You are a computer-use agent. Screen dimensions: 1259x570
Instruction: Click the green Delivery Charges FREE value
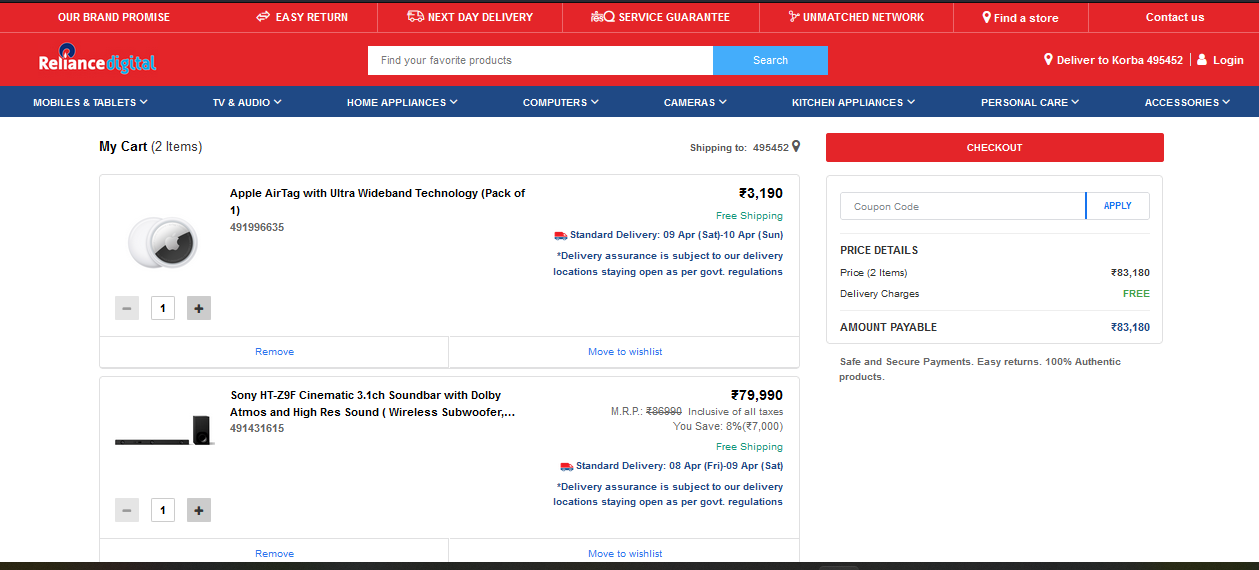(1136, 294)
